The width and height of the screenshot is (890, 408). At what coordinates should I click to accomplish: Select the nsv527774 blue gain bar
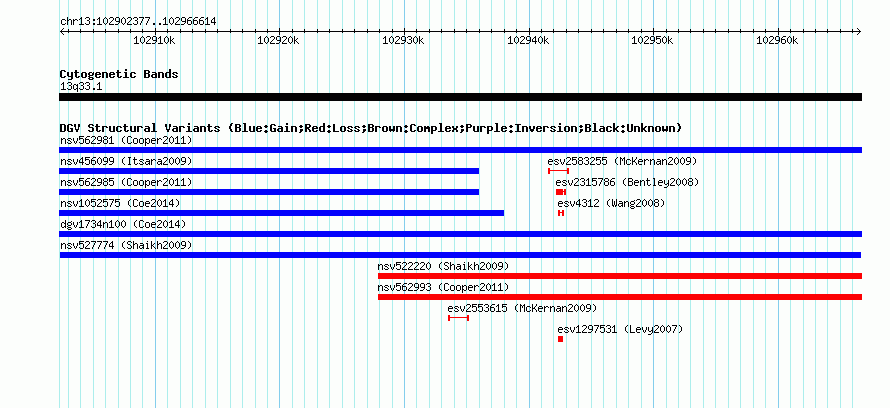click(460, 255)
